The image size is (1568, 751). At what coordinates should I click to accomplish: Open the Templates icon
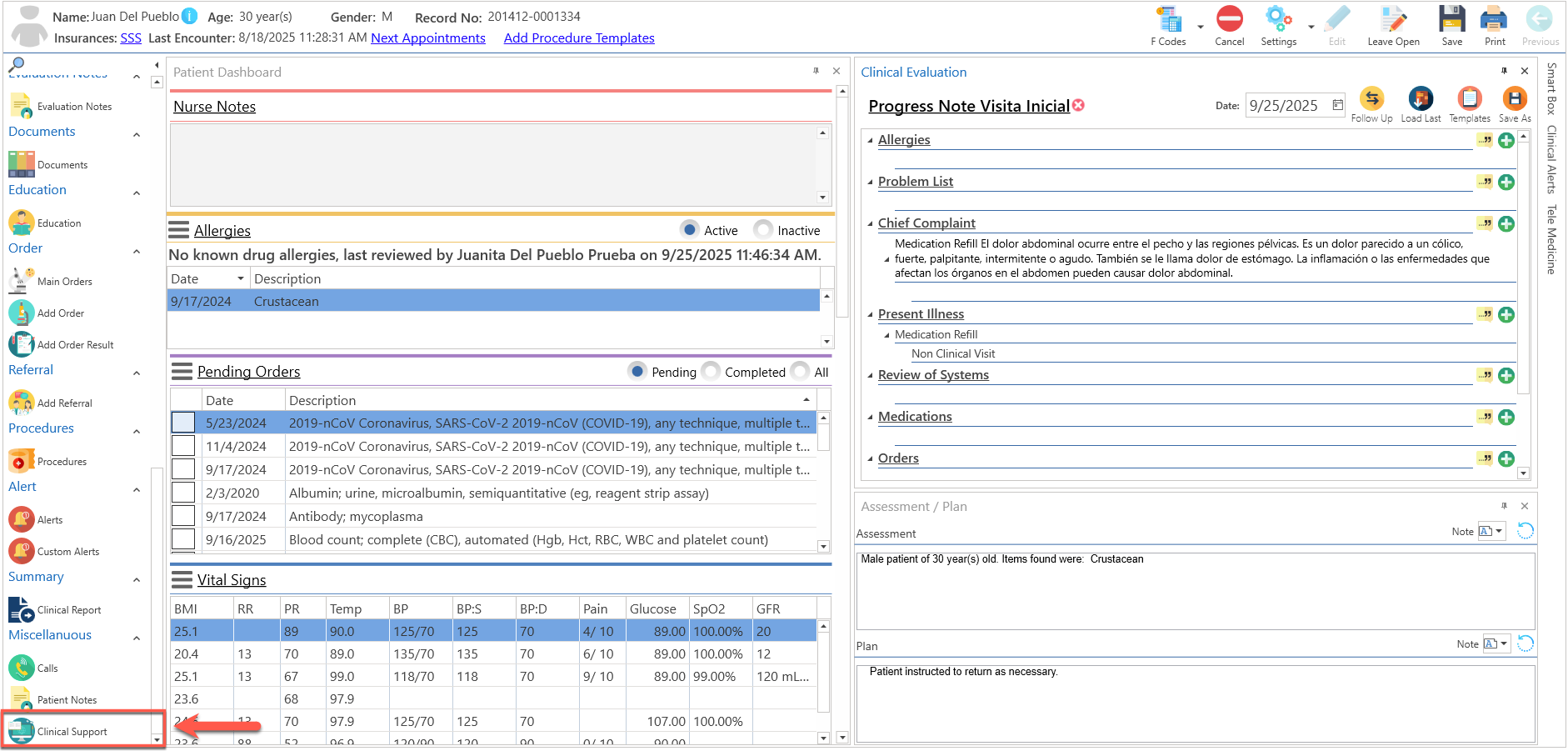pos(1470,99)
